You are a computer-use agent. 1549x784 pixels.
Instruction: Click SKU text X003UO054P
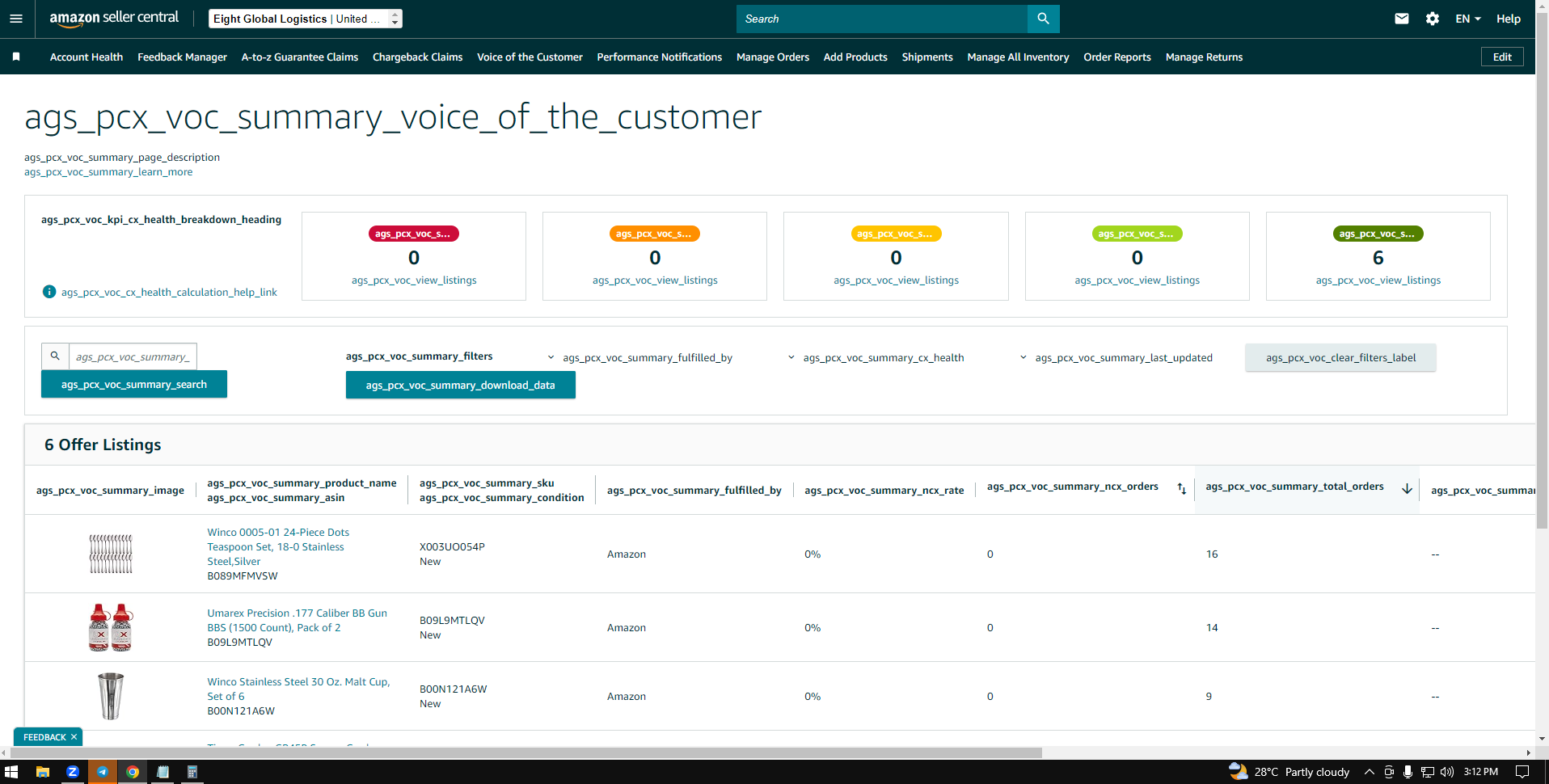pos(452,546)
